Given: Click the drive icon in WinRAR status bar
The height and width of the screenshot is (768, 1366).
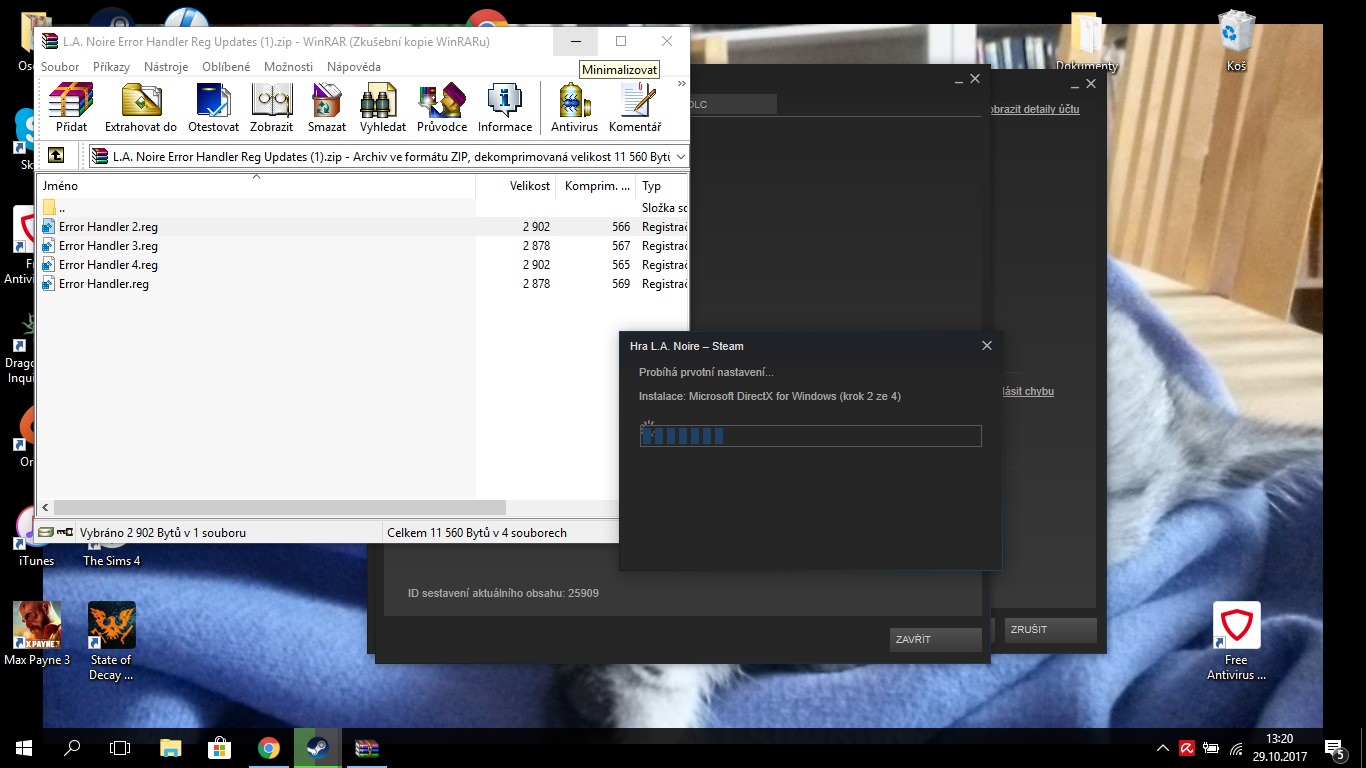Looking at the screenshot, I should 46,532.
